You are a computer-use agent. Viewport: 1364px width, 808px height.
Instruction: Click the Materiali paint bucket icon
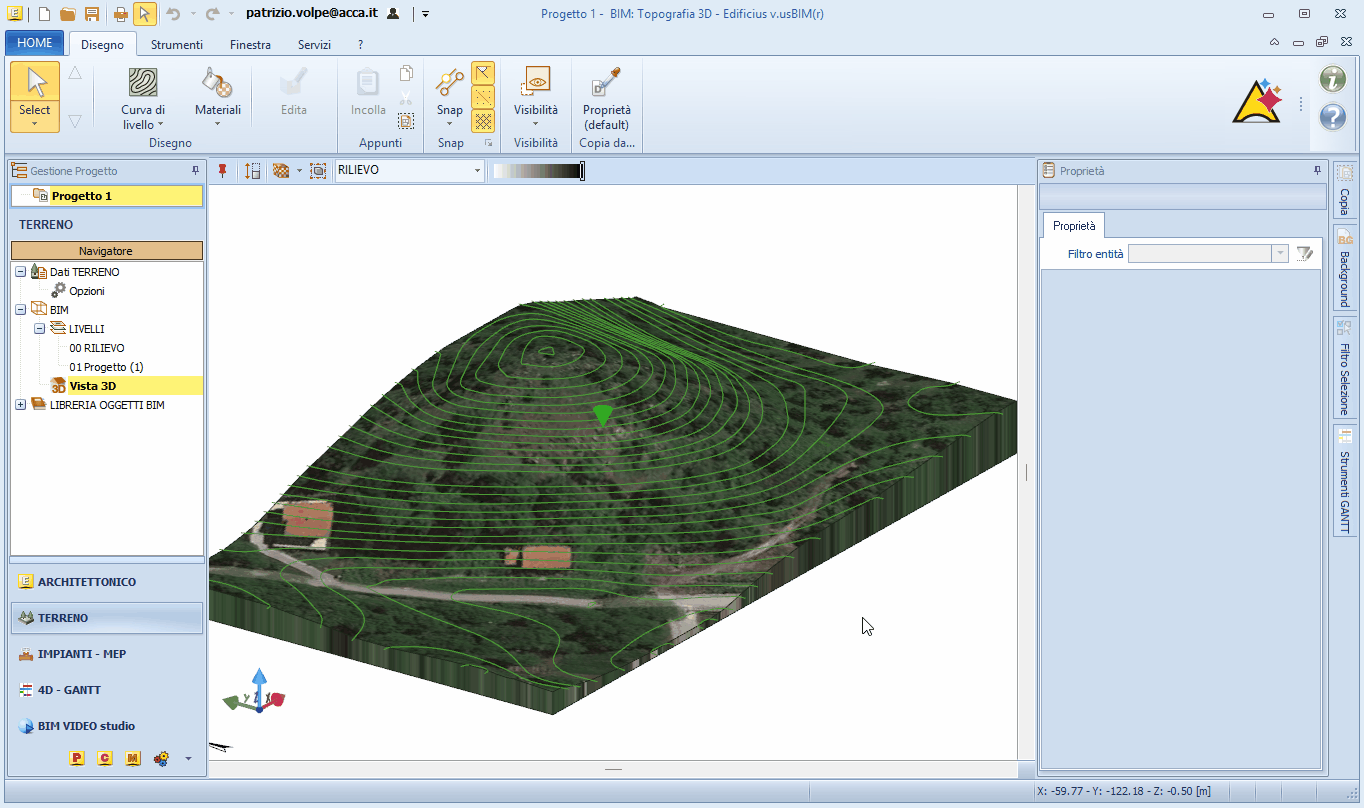click(217, 85)
